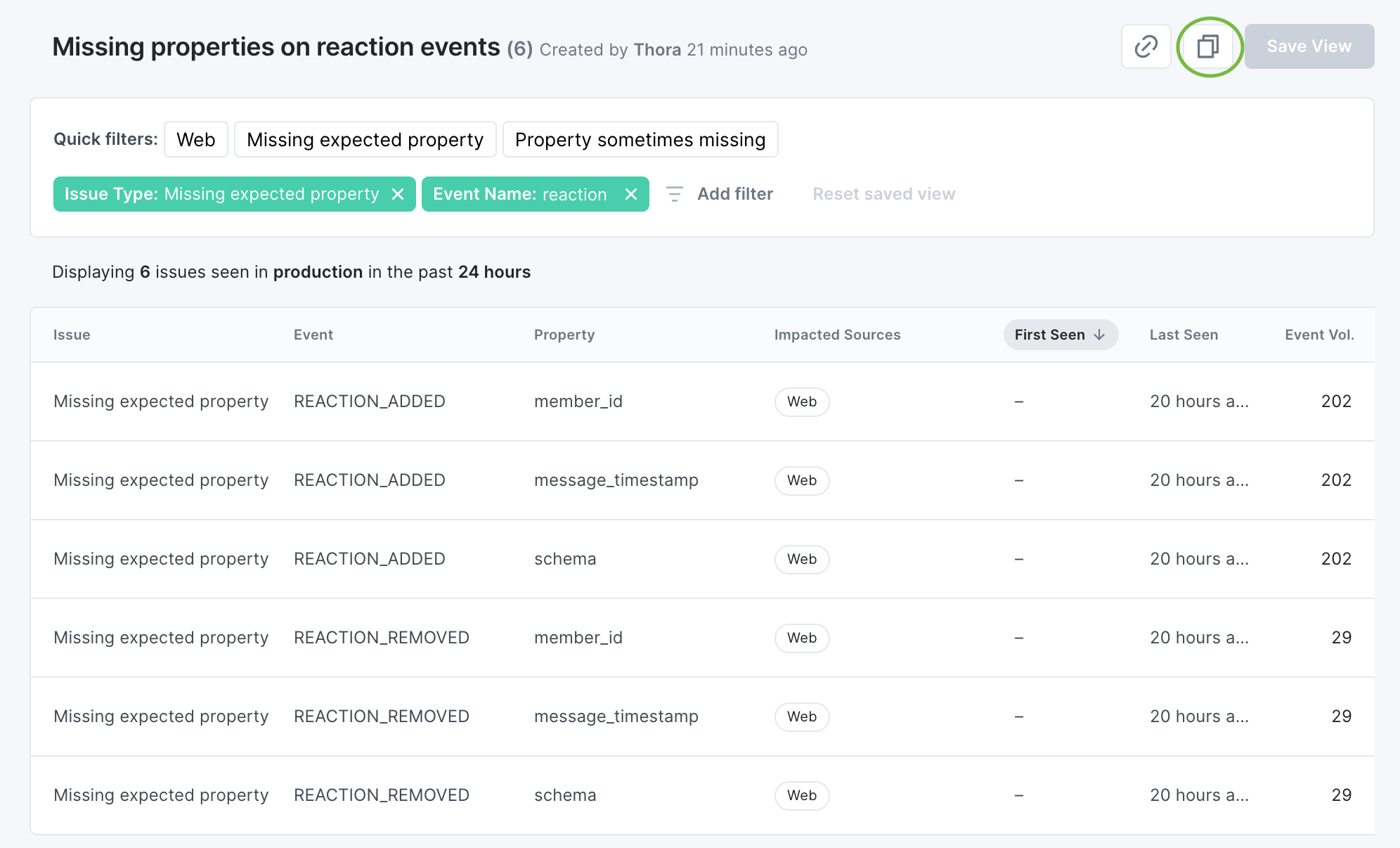This screenshot has width=1400, height=848.
Task: Remove the Issue Type filter chip
Action: click(398, 194)
